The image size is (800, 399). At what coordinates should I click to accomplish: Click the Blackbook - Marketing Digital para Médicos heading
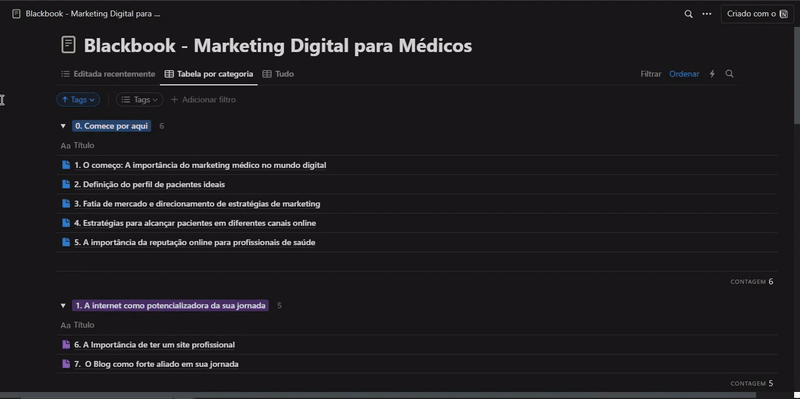[x=278, y=45]
